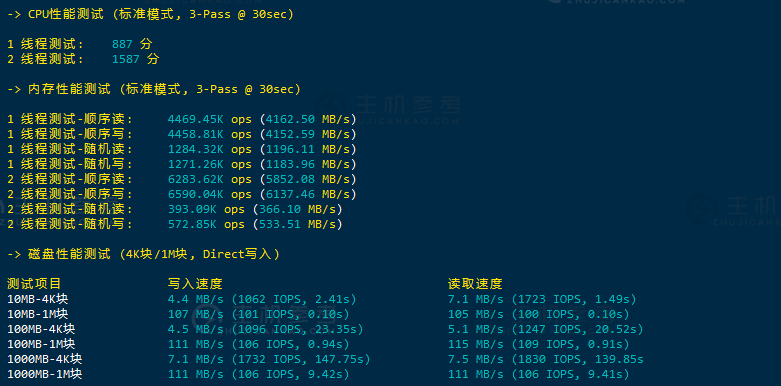Click the 1000MB-4K块 read speed 7.5 MB/s
This screenshot has height=386, width=781.
476,359
